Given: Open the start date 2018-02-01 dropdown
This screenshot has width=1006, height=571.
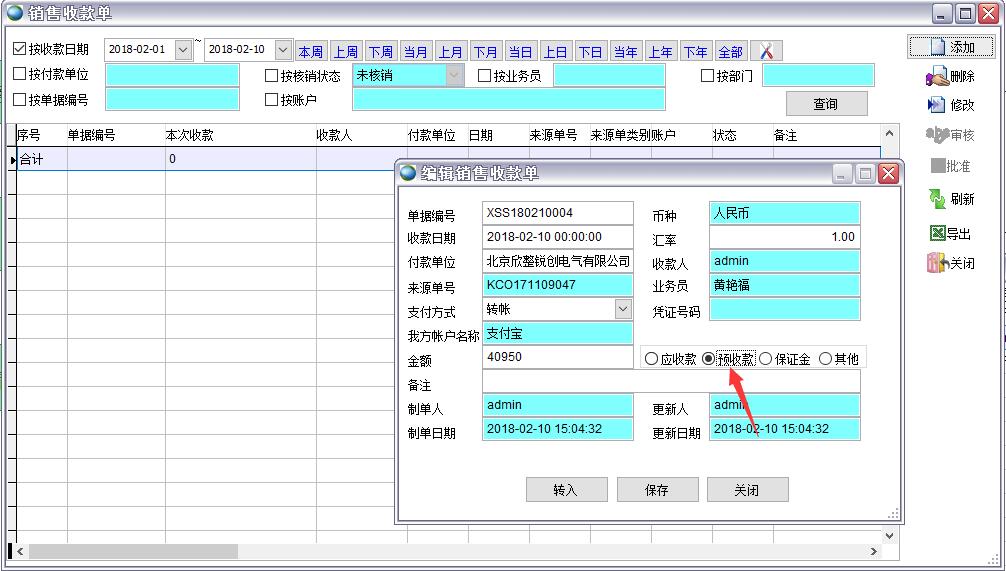Looking at the screenshot, I should point(183,50).
